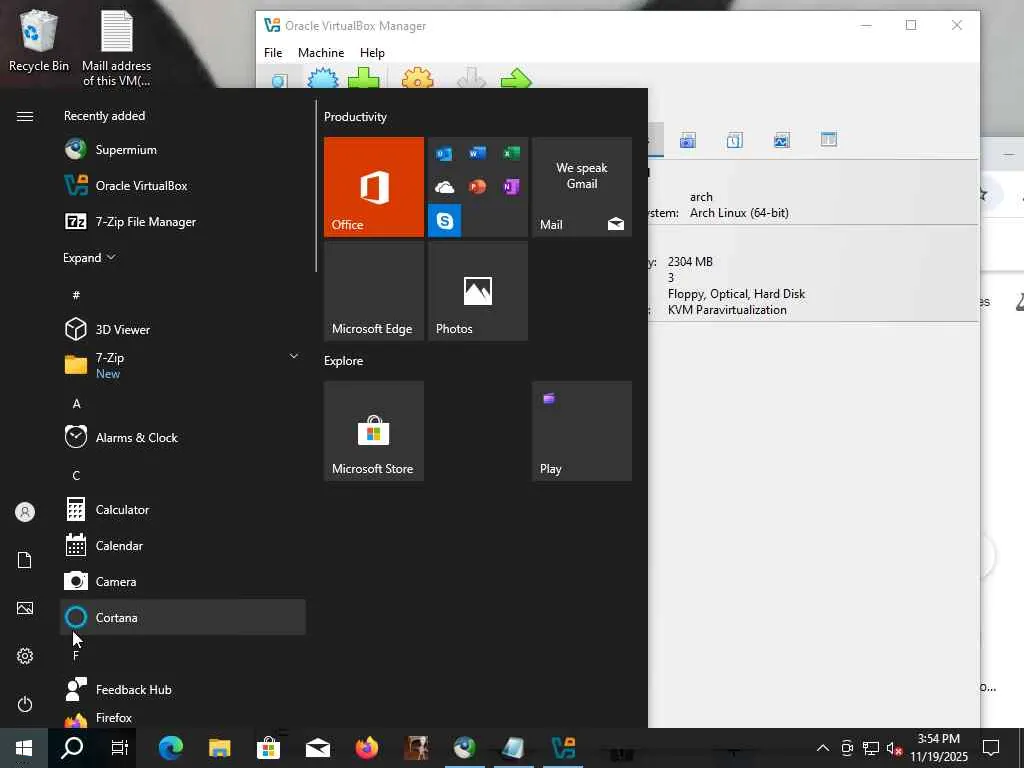Launch the Camera app
The width and height of the screenshot is (1024, 768).
click(x=182, y=581)
